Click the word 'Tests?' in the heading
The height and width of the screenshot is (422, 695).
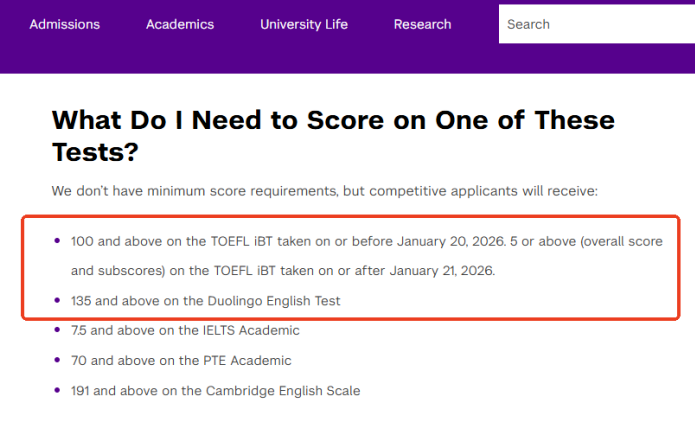(x=94, y=152)
